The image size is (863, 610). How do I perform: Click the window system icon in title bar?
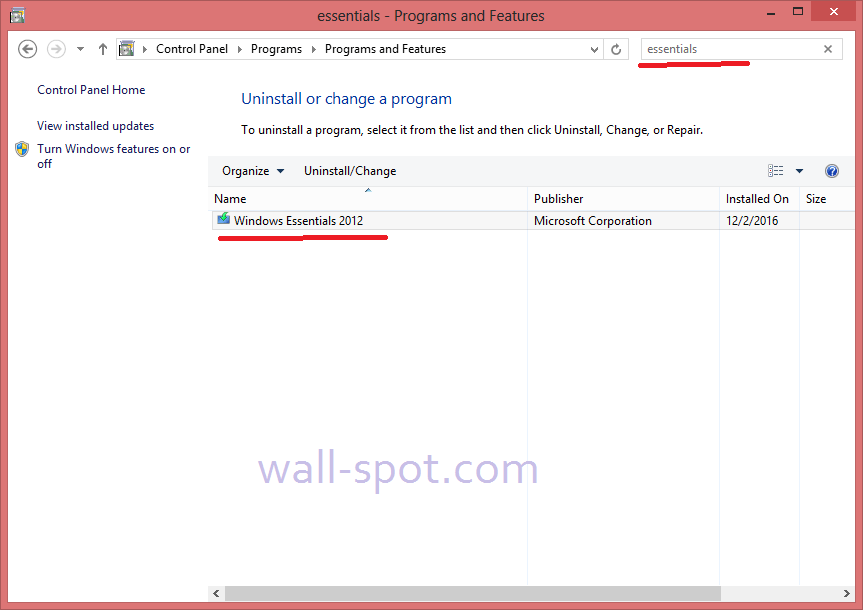[x=17, y=15]
